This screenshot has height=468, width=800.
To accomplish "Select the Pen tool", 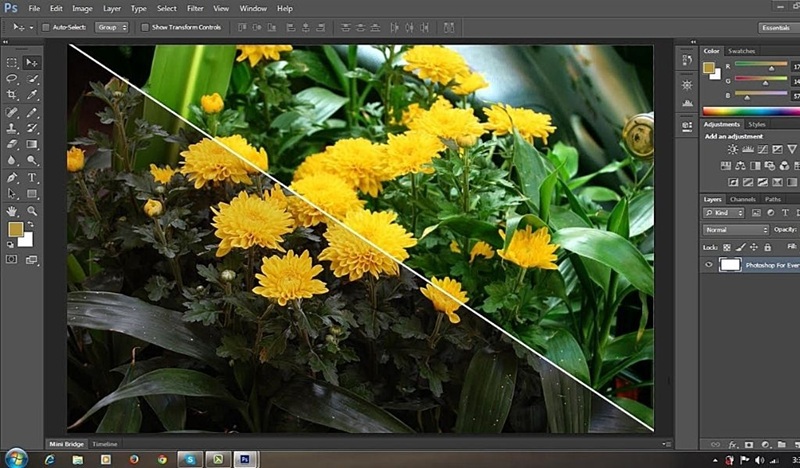I will 11,178.
